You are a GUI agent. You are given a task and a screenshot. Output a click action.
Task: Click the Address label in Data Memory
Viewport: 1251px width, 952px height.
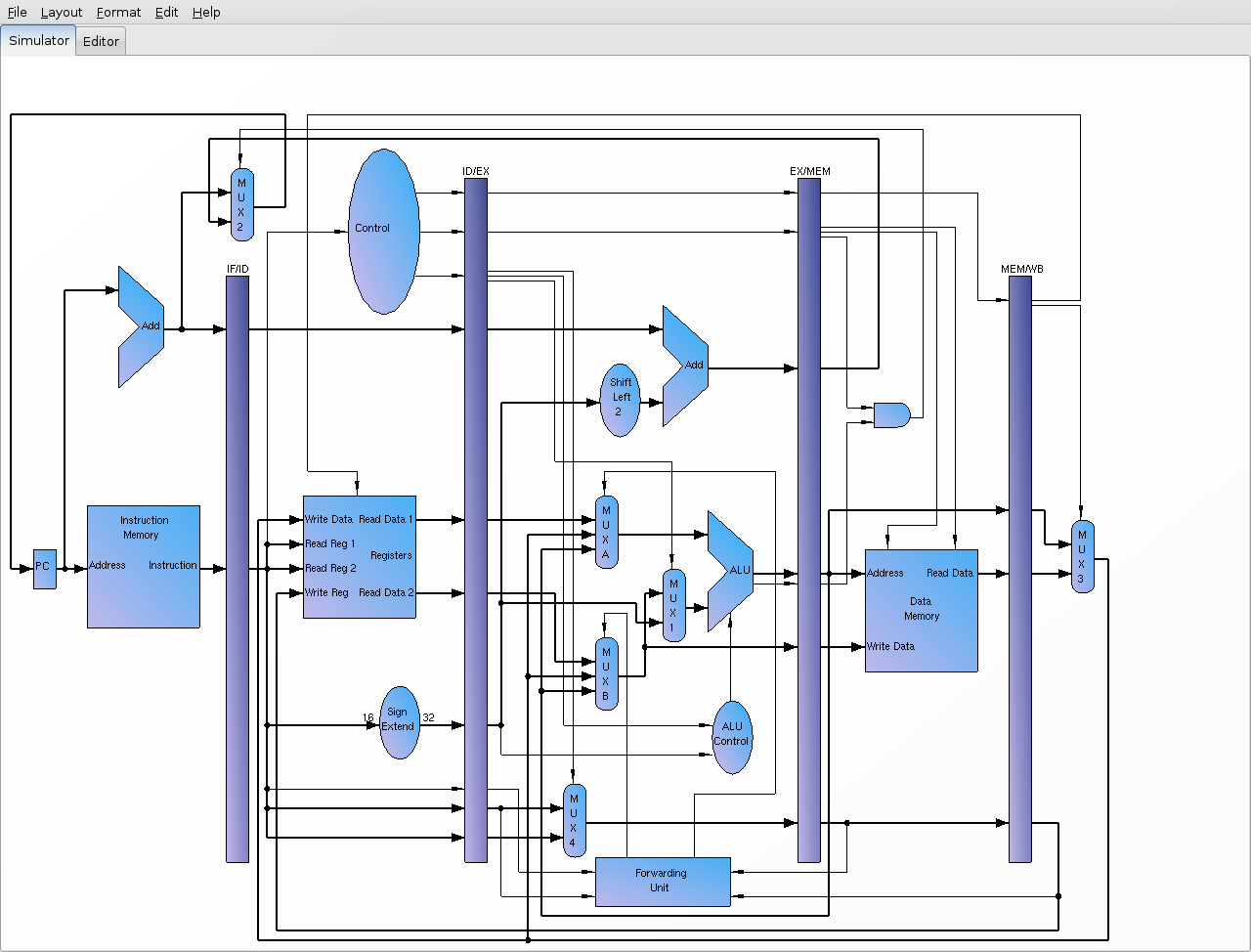[x=885, y=573]
